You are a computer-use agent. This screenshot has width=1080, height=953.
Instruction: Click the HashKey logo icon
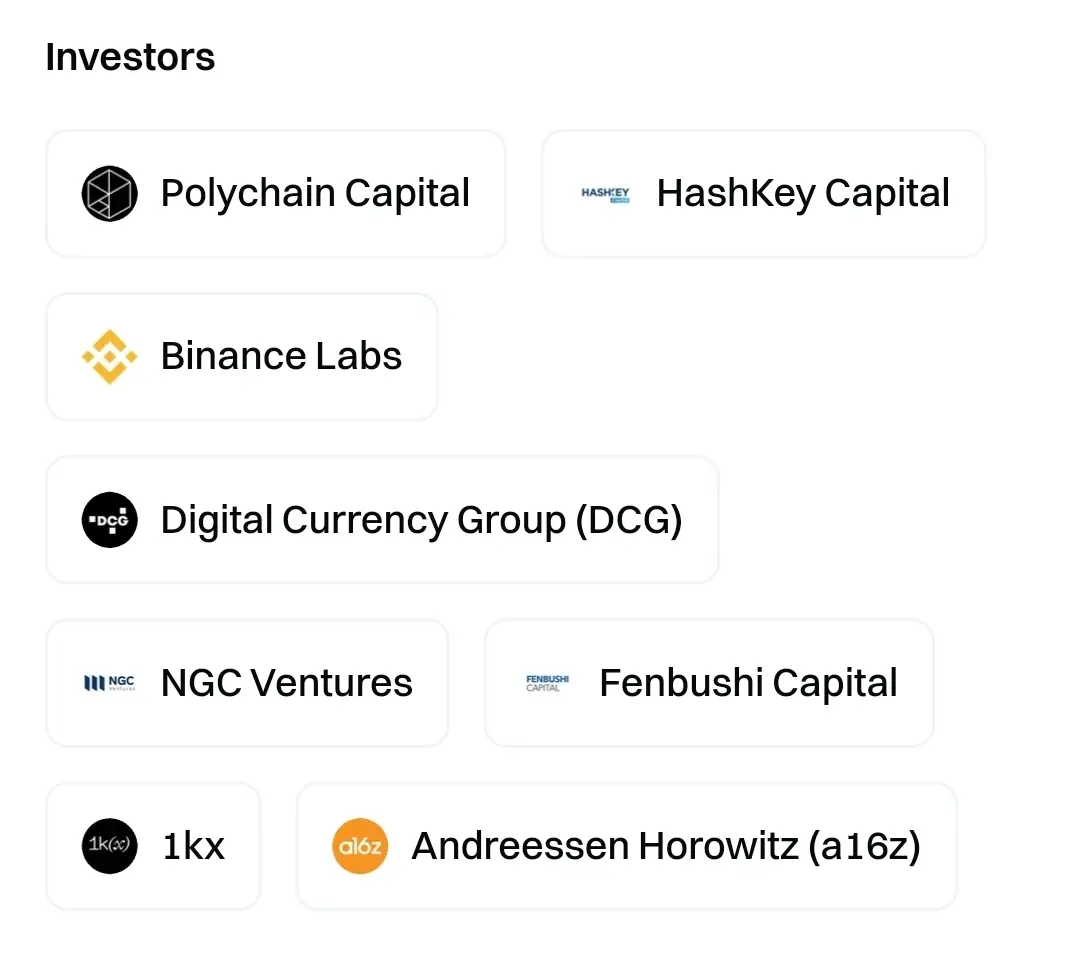tap(605, 194)
